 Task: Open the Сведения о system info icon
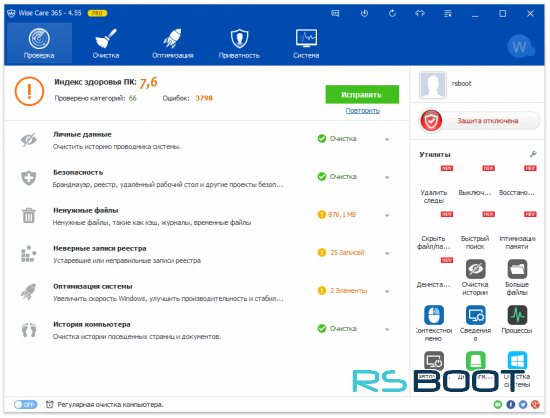click(475, 315)
